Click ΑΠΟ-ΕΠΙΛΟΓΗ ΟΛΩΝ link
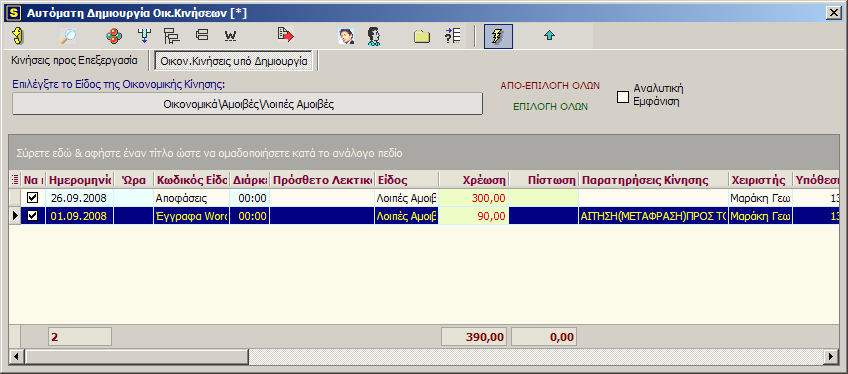 click(550, 85)
